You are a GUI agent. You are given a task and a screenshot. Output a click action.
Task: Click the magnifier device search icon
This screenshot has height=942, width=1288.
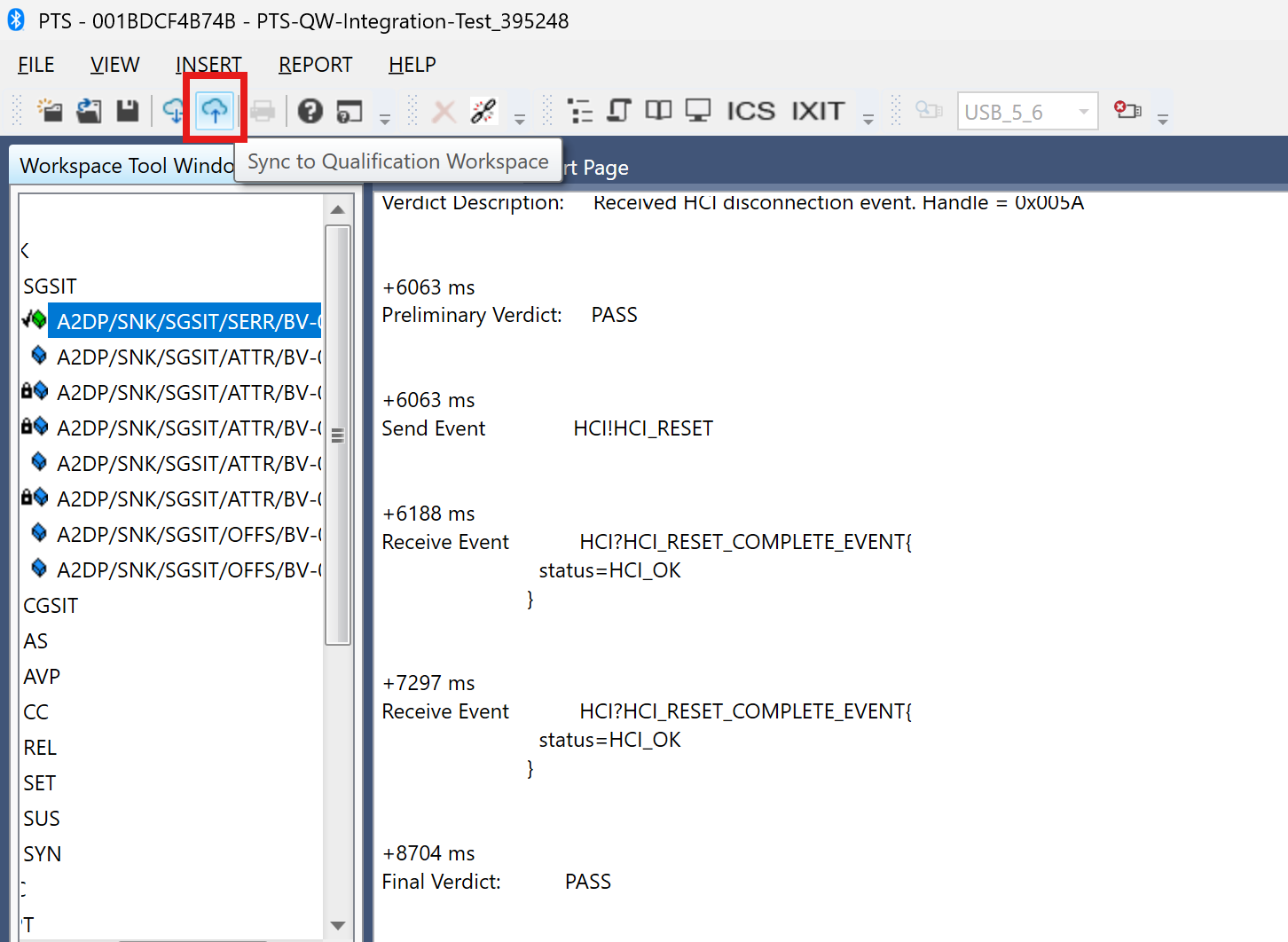point(929,110)
